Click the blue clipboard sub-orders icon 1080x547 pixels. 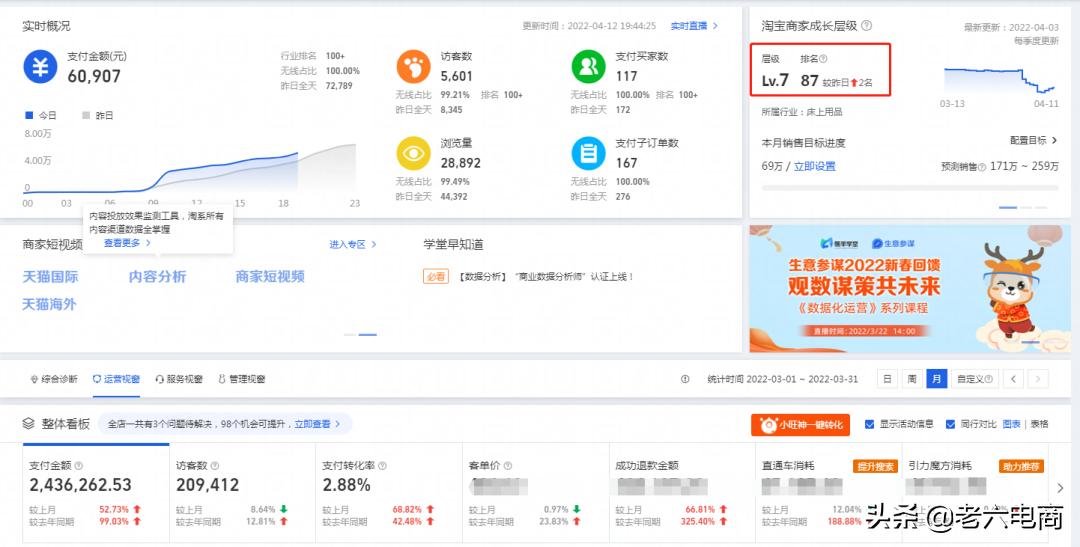(588, 153)
